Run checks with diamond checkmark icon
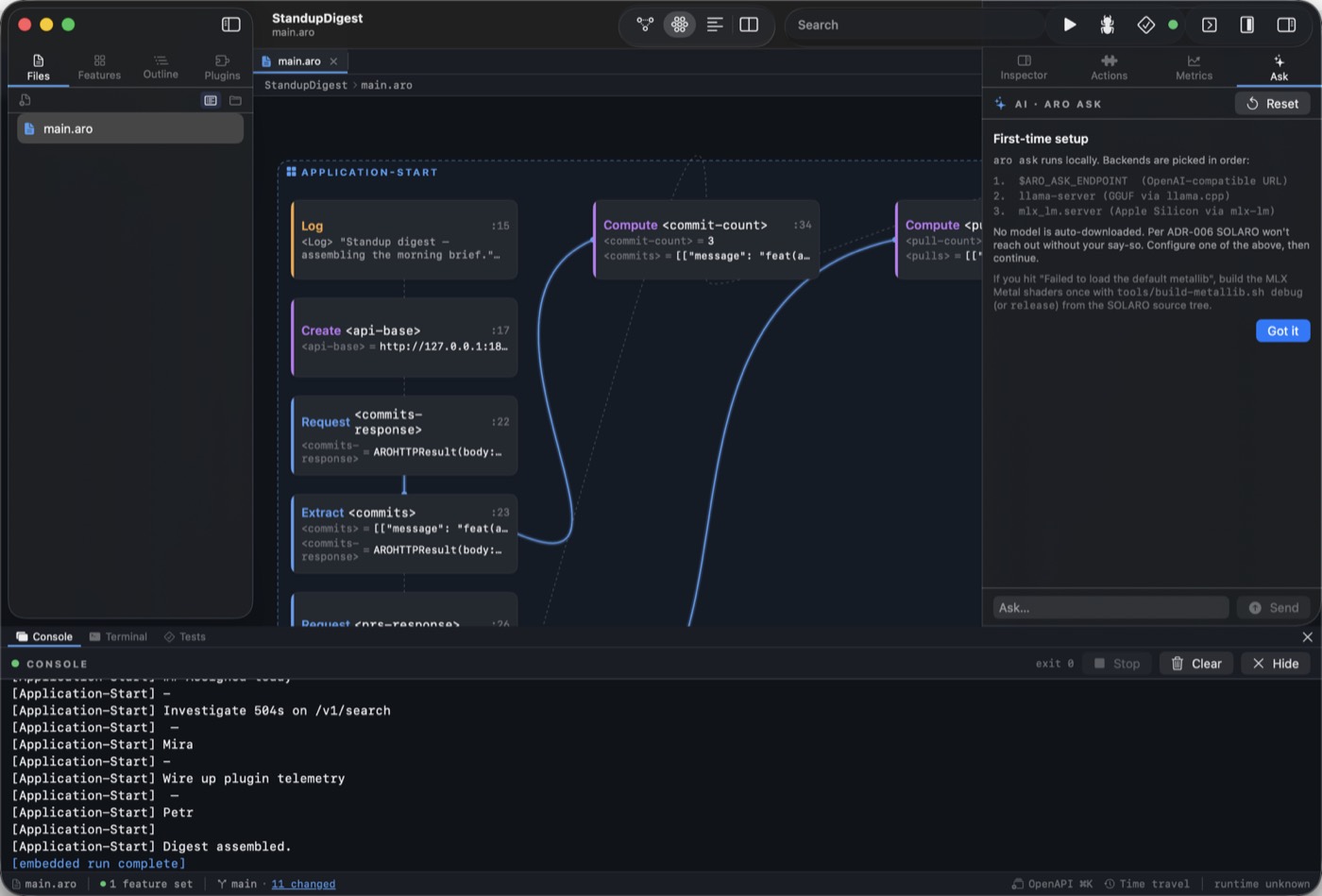Viewport: 1322px width, 896px height. point(1145,25)
